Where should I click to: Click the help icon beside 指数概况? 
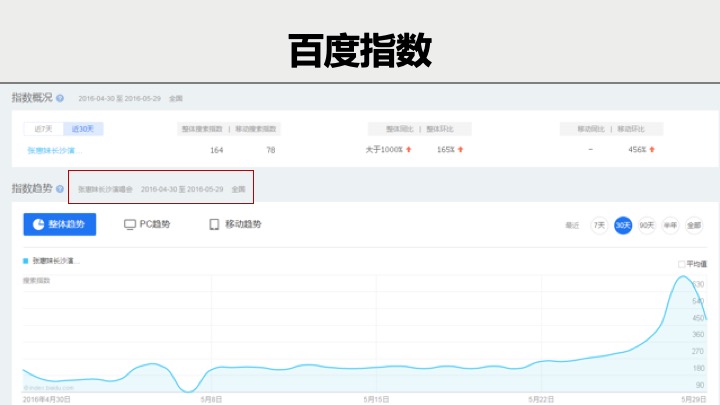pos(60,98)
